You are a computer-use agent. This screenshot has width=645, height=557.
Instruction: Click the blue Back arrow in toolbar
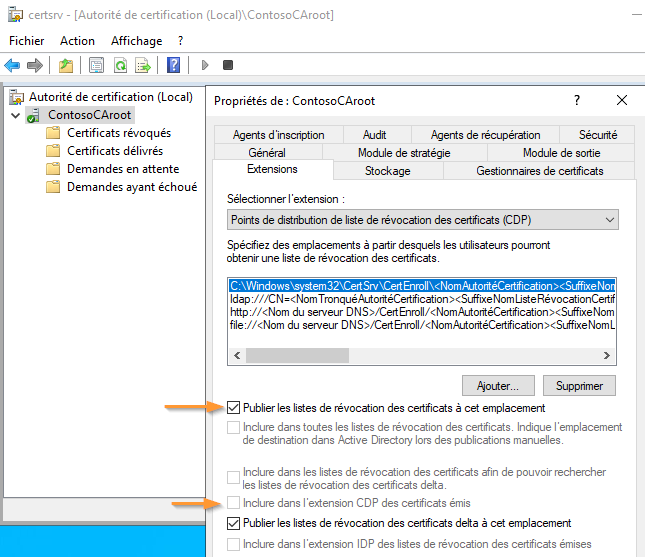tap(12, 65)
